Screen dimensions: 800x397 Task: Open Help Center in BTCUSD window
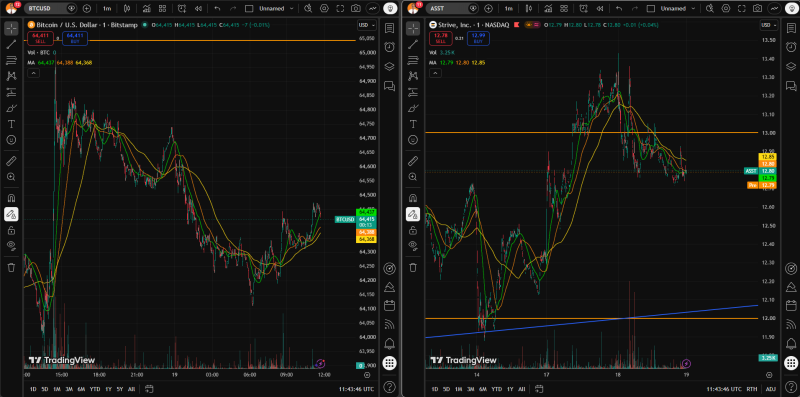389,386
